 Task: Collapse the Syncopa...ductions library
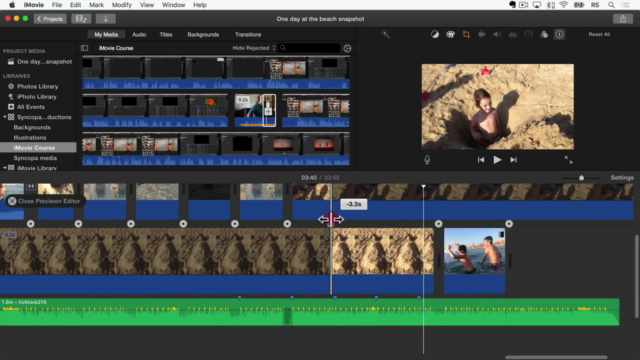pos(5,117)
